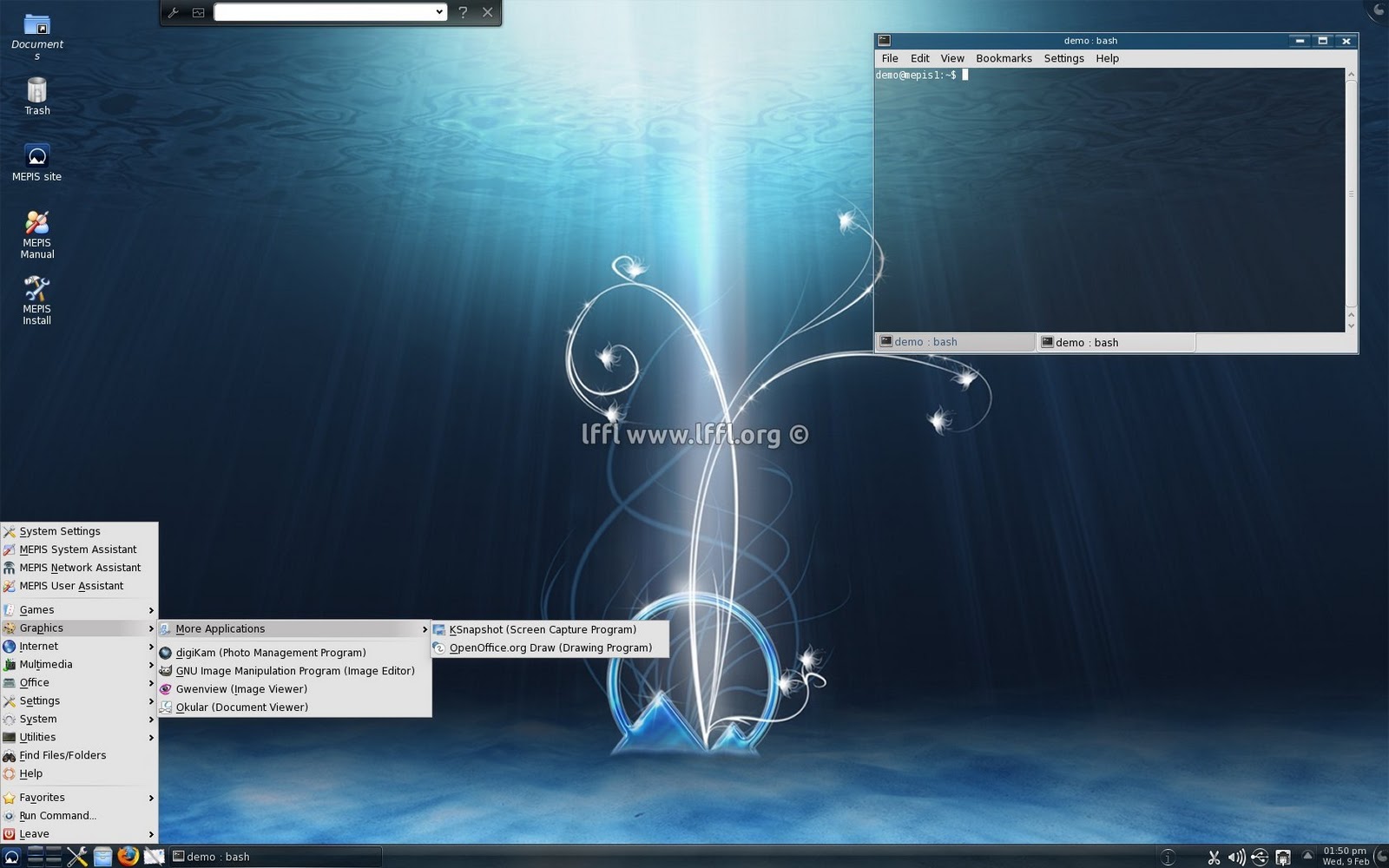The width and height of the screenshot is (1389, 868).
Task: Open the Trash desktop icon
Action: [x=36, y=96]
